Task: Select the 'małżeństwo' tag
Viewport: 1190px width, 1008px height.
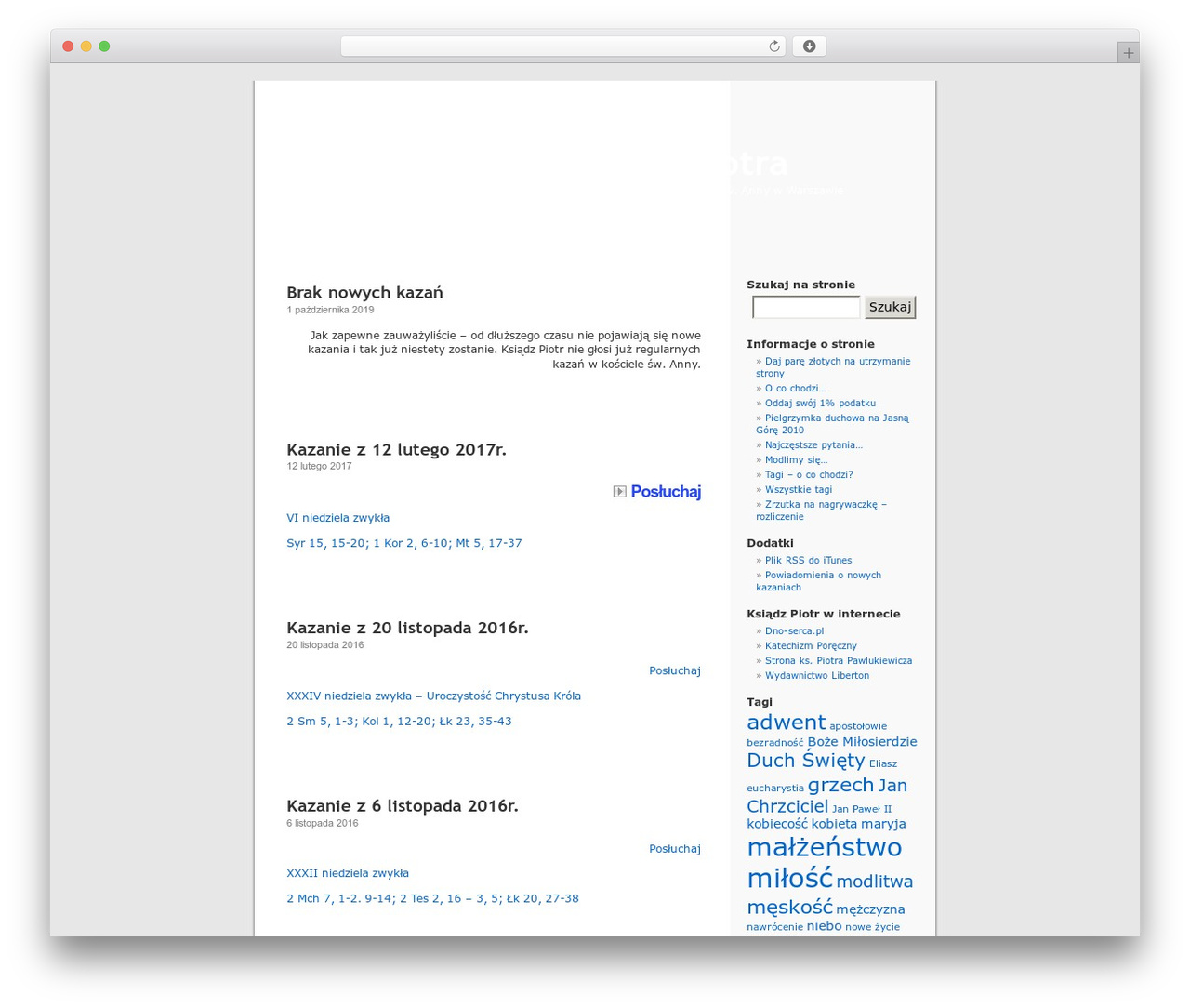Action: [824, 847]
